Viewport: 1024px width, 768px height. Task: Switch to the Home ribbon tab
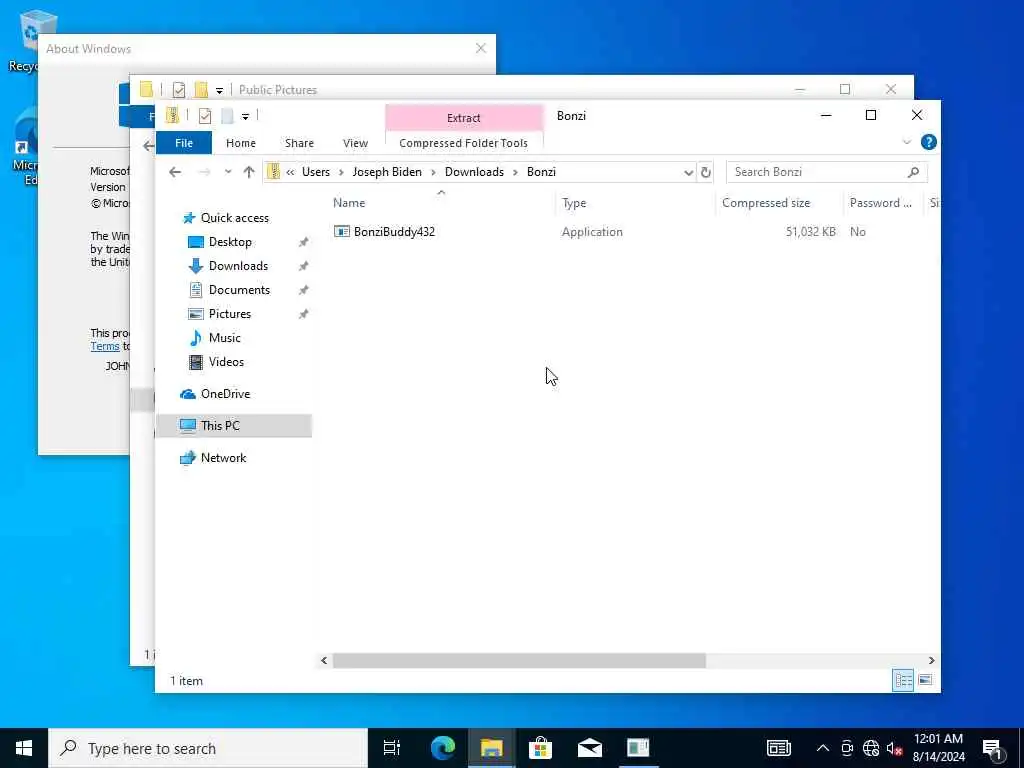241,143
